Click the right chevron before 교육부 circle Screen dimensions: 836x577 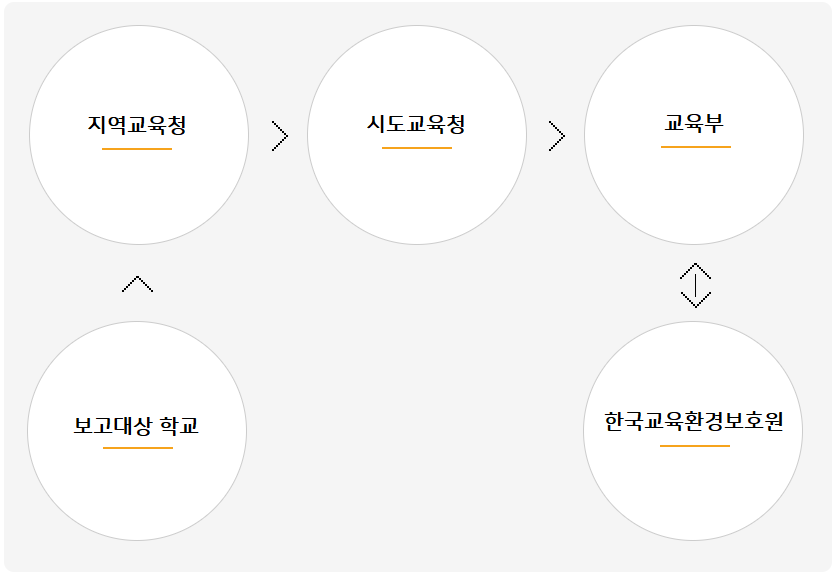(557, 136)
